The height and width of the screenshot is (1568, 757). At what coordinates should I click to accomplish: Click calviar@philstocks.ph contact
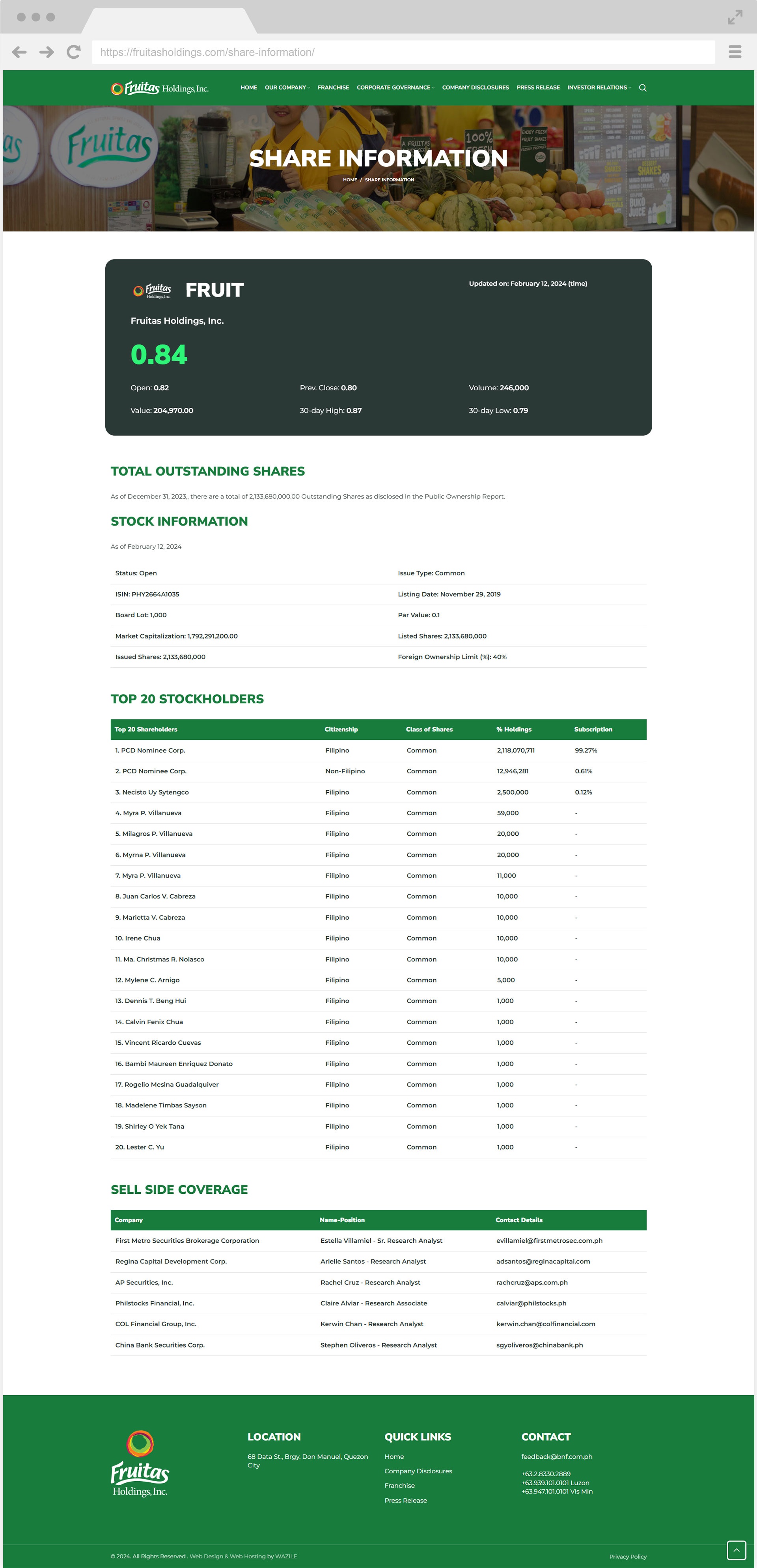531,1303
